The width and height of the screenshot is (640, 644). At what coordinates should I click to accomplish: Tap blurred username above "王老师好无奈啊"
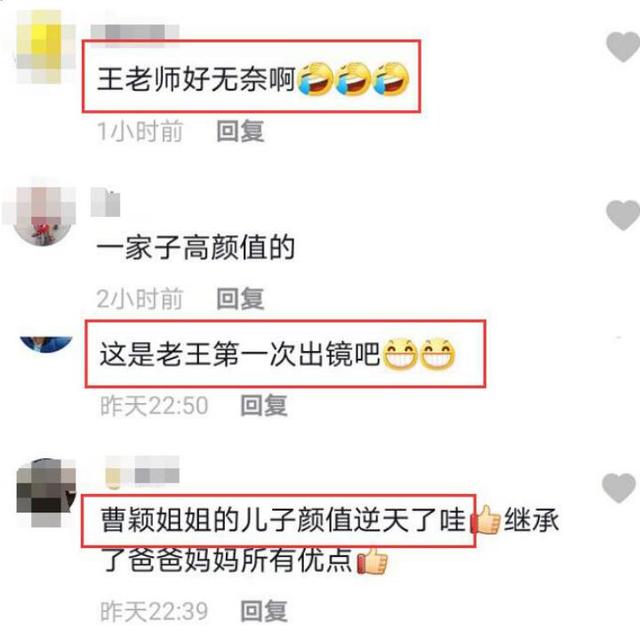pyautogui.click(x=135, y=31)
